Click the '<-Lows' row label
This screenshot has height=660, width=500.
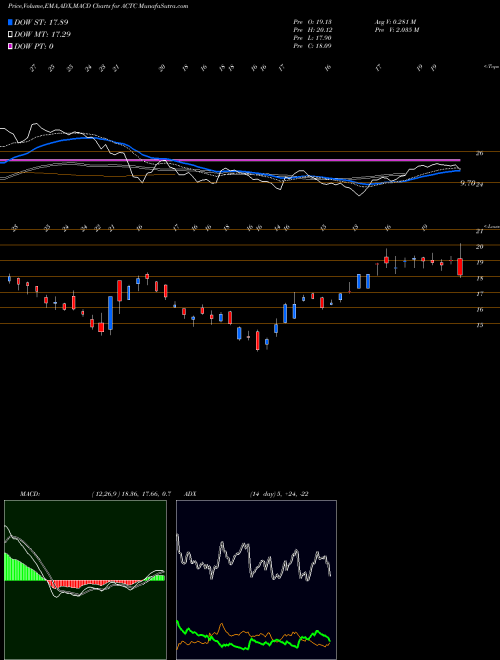pyautogui.click(x=491, y=226)
